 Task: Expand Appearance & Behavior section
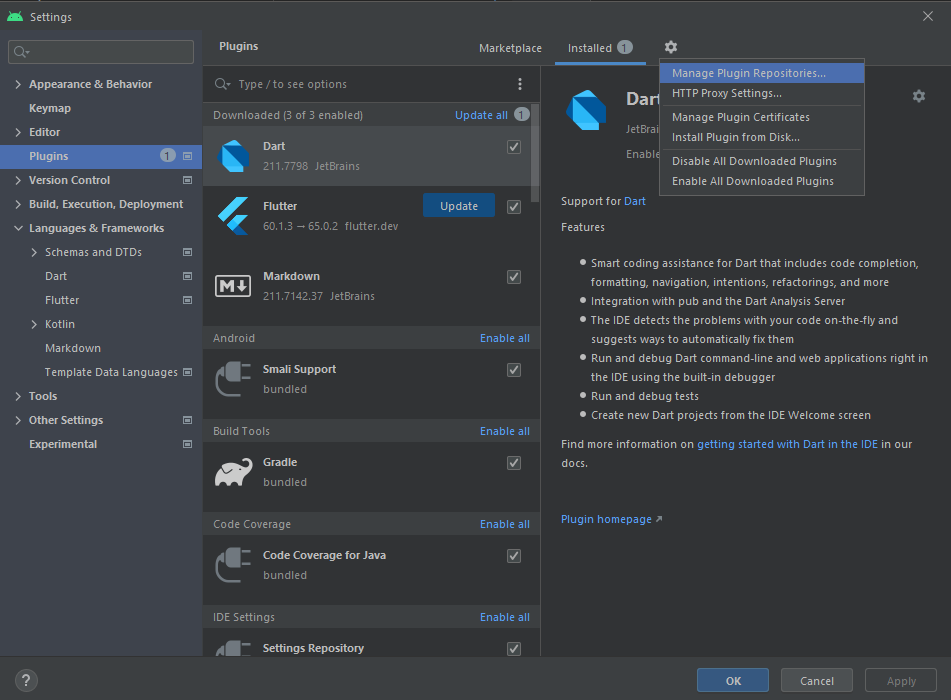click(20, 83)
